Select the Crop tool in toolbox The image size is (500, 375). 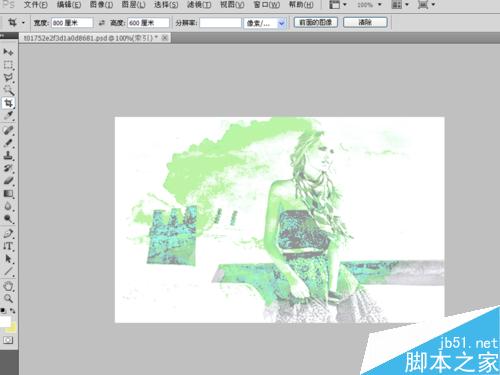tap(8, 103)
